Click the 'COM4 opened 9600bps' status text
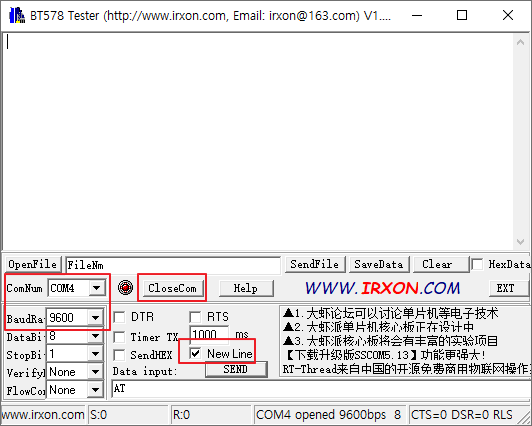532x426 pixels. [321, 414]
